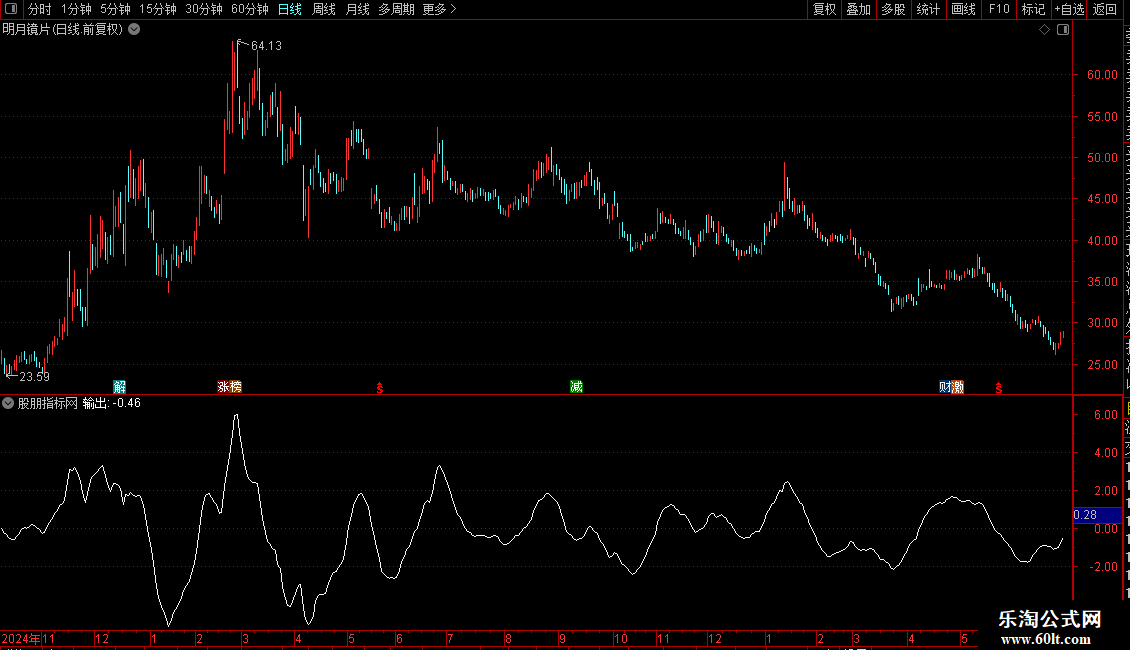Click the 复权 adjustment button

(x=824, y=9)
